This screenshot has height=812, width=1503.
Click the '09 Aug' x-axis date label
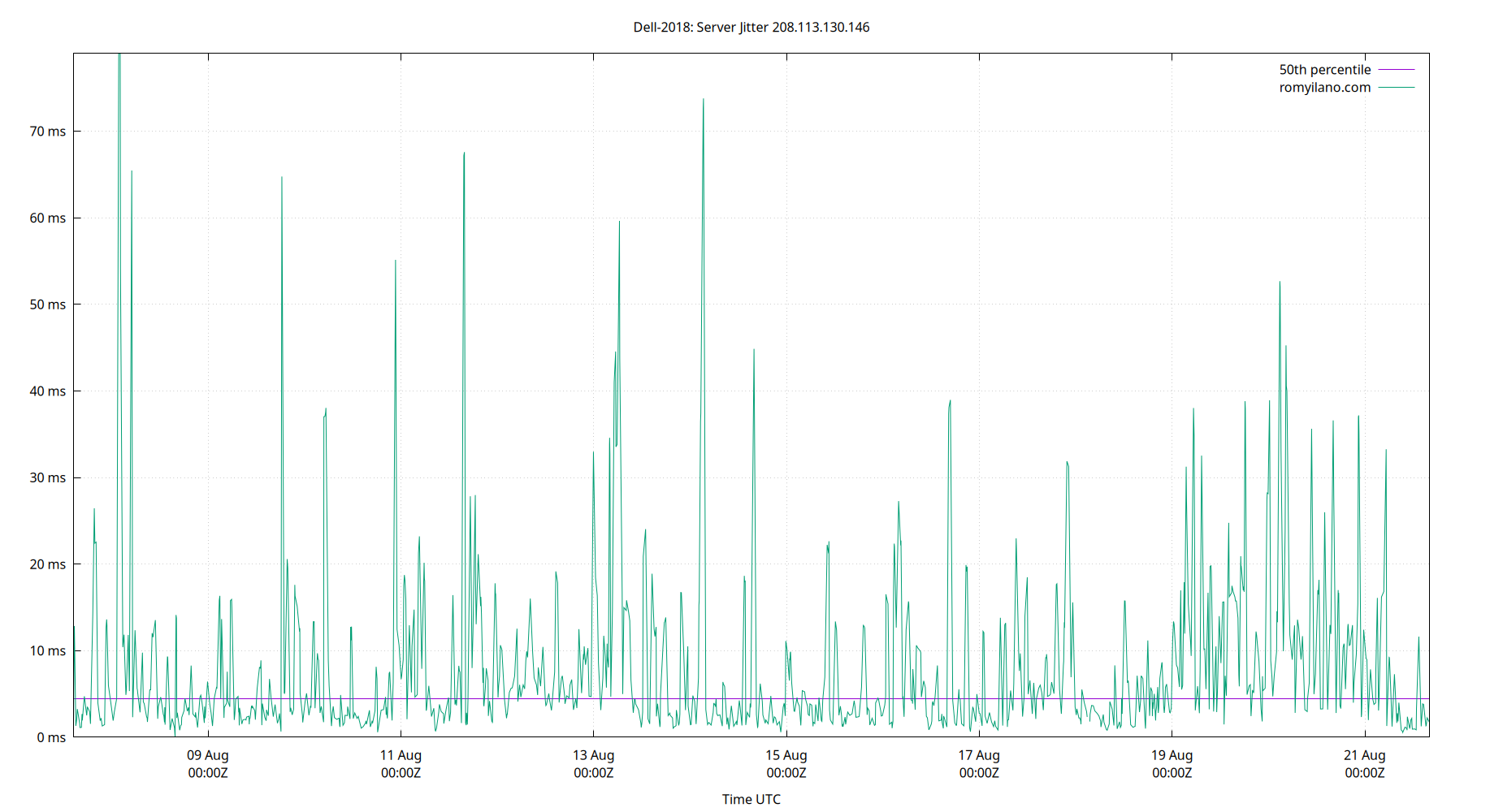[x=208, y=755]
